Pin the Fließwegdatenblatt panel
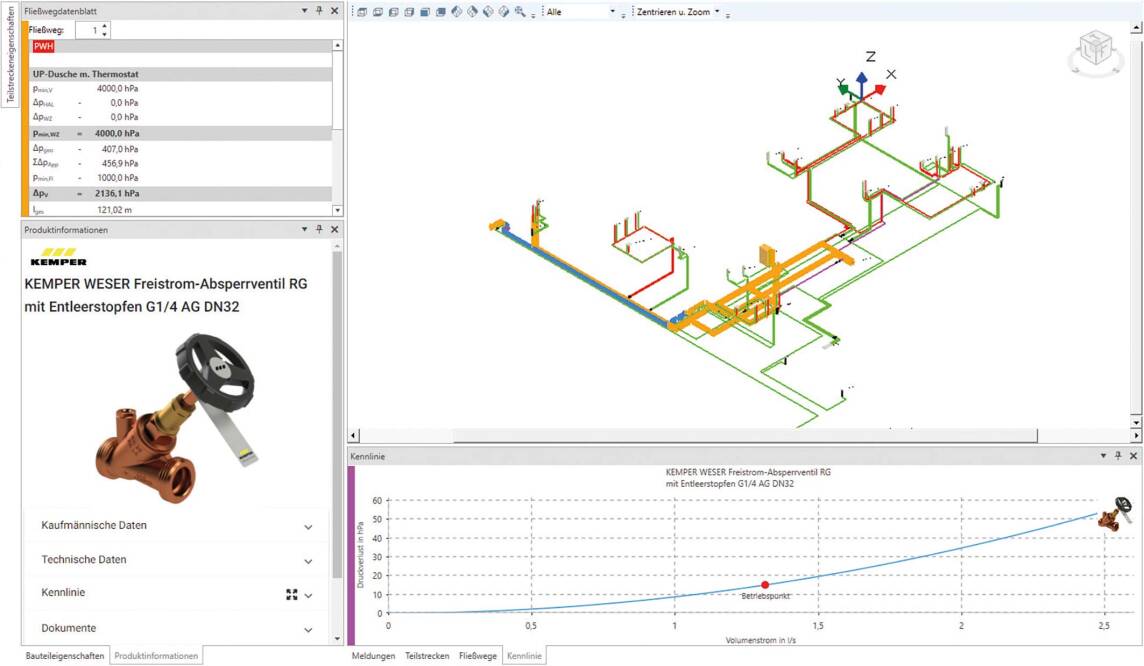1144x666 pixels. coord(319,11)
